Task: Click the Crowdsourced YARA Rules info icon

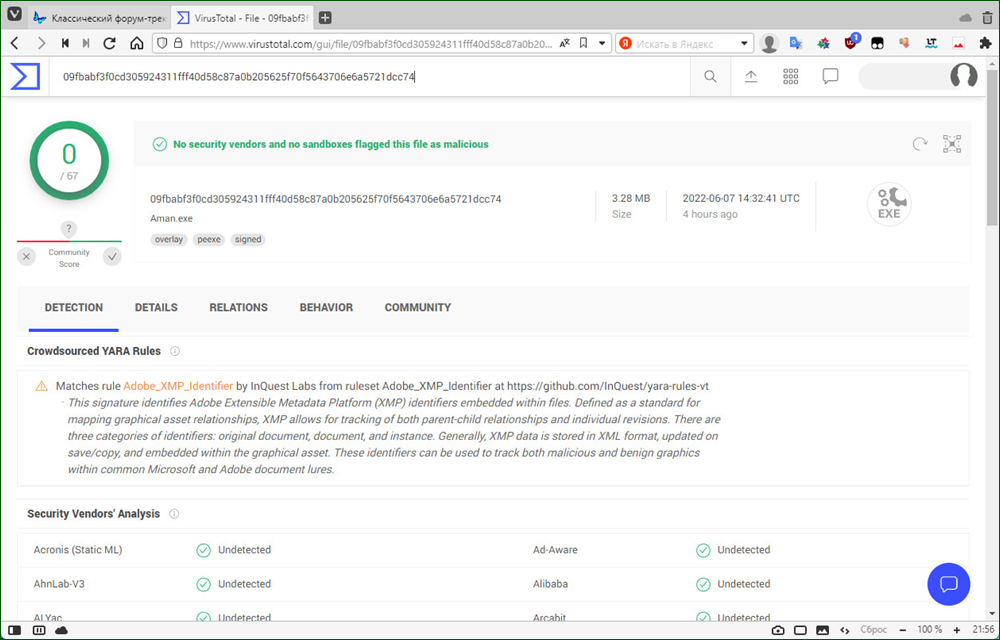Action: (x=175, y=351)
